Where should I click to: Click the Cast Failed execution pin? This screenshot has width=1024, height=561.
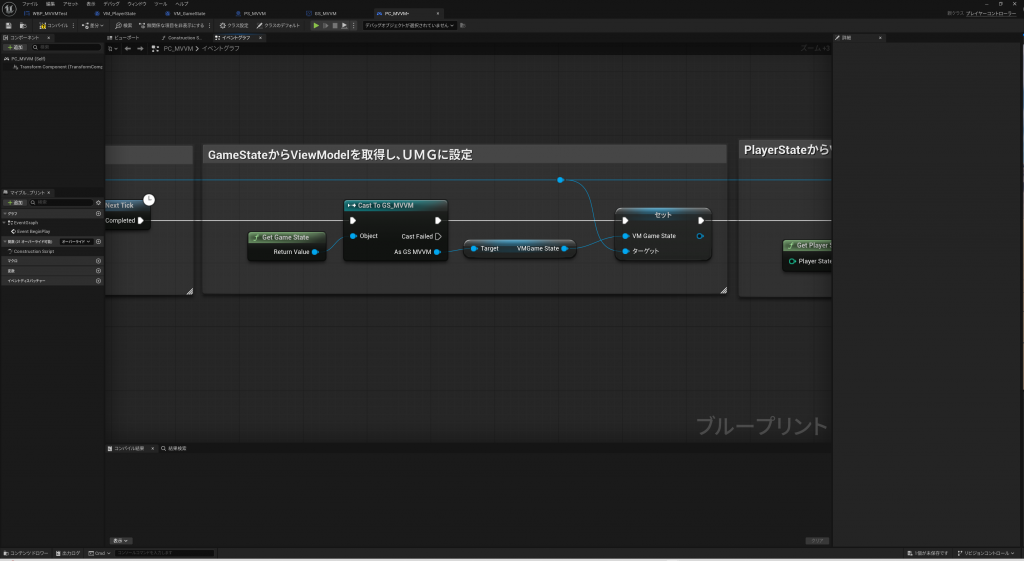pyautogui.click(x=438, y=236)
